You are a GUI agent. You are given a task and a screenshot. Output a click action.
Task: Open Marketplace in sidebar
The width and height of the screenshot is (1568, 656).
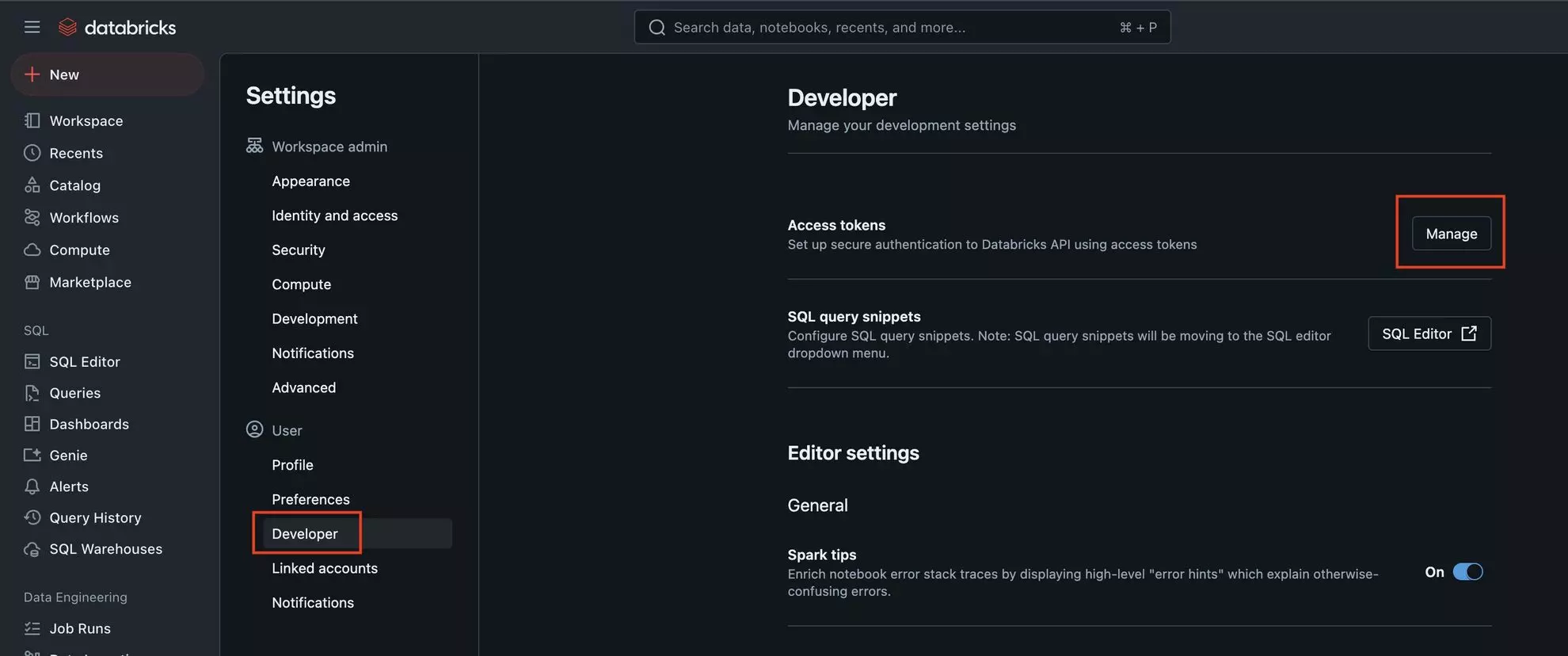[x=90, y=282]
